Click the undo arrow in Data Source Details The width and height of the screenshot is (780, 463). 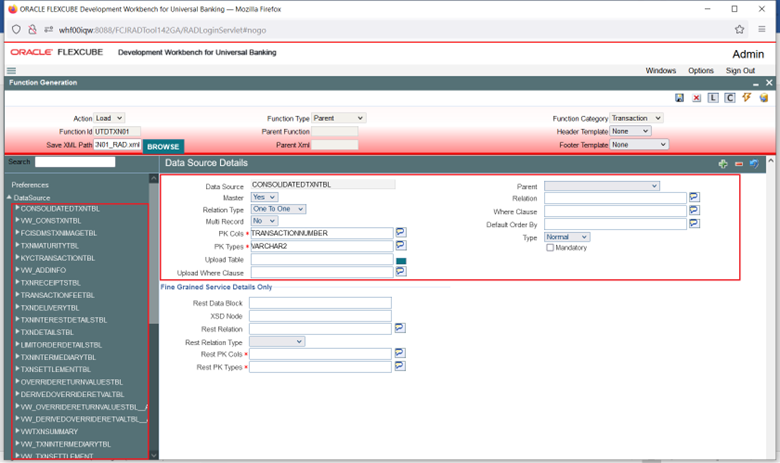point(754,164)
